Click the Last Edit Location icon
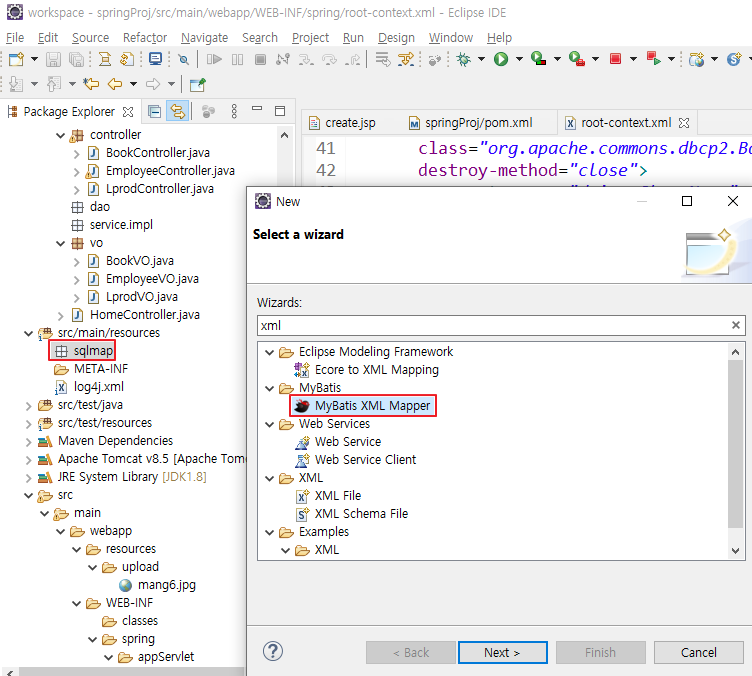 point(91,84)
